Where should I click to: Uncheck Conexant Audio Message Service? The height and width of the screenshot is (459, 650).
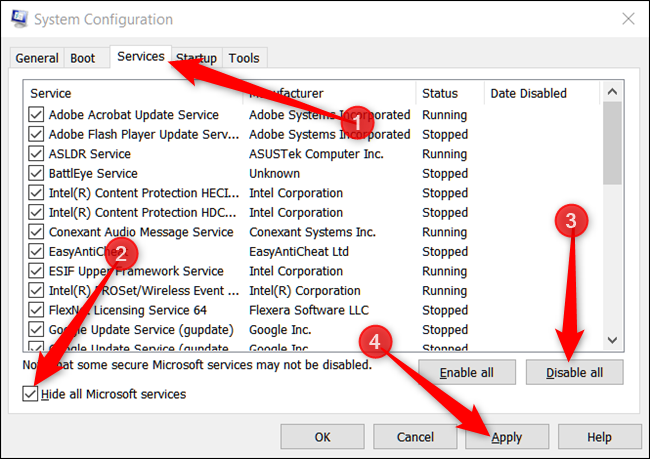pyautogui.click(x=36, y=231)
